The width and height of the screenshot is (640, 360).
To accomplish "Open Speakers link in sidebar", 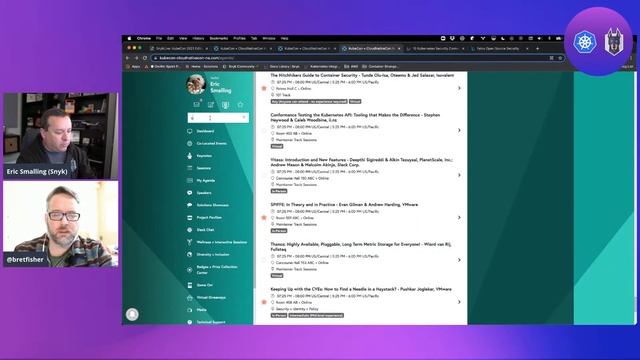I will click(x=204, y=193).
